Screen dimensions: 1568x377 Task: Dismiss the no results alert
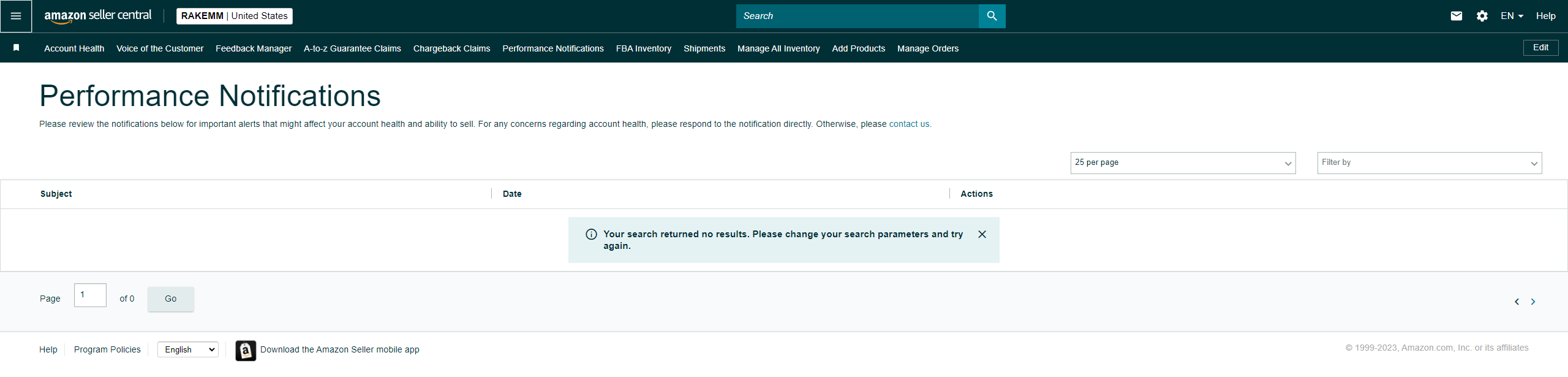coord(982,234)
